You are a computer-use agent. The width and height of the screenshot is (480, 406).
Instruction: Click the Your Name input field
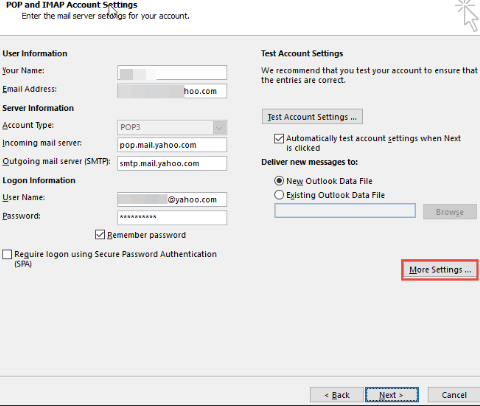point(172,72)
